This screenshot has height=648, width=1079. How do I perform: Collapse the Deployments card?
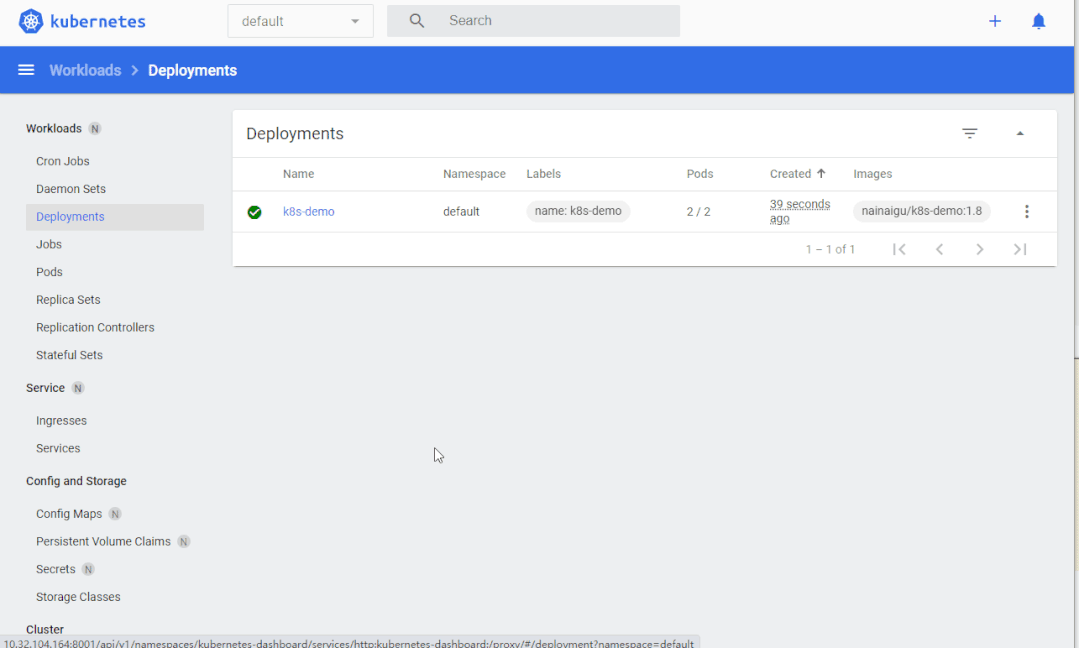point(1020,134)
